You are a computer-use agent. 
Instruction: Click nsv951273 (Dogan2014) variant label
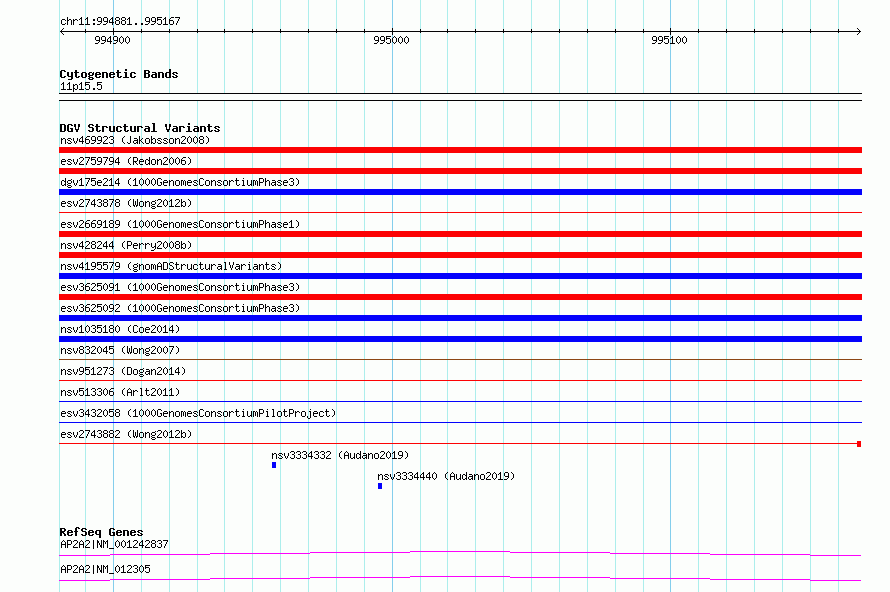coord(123,371)
